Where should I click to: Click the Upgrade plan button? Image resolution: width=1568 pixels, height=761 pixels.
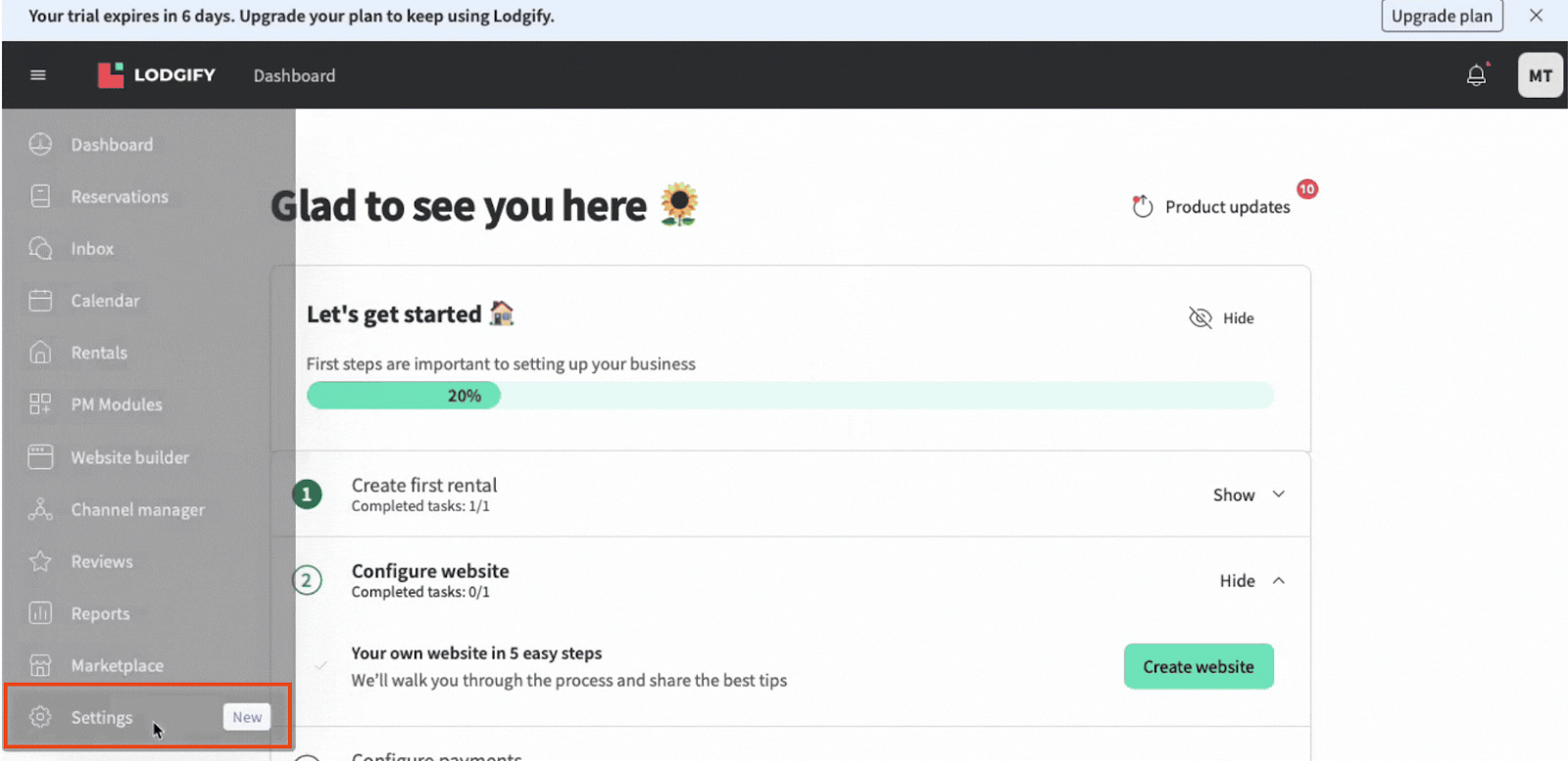tap(1441, 16)
